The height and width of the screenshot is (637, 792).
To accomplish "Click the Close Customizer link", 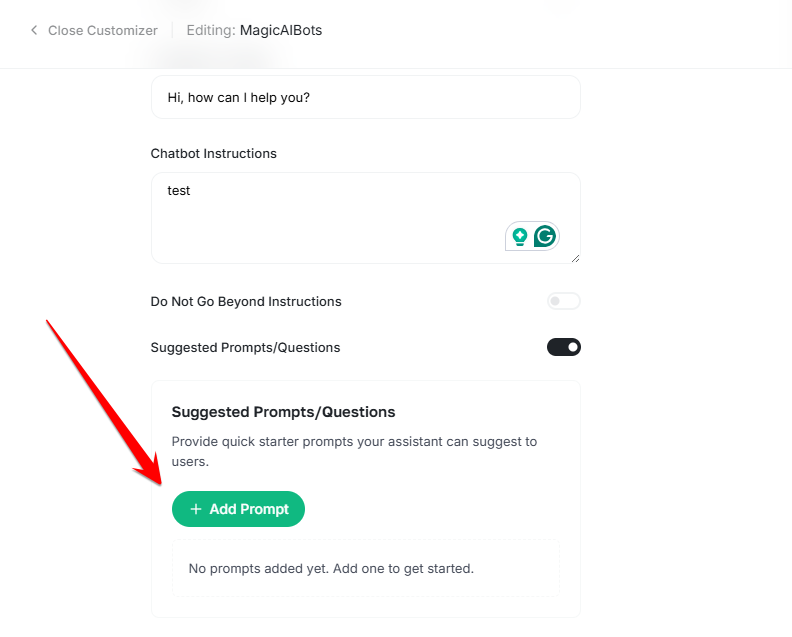I will [x=102, y=30].
